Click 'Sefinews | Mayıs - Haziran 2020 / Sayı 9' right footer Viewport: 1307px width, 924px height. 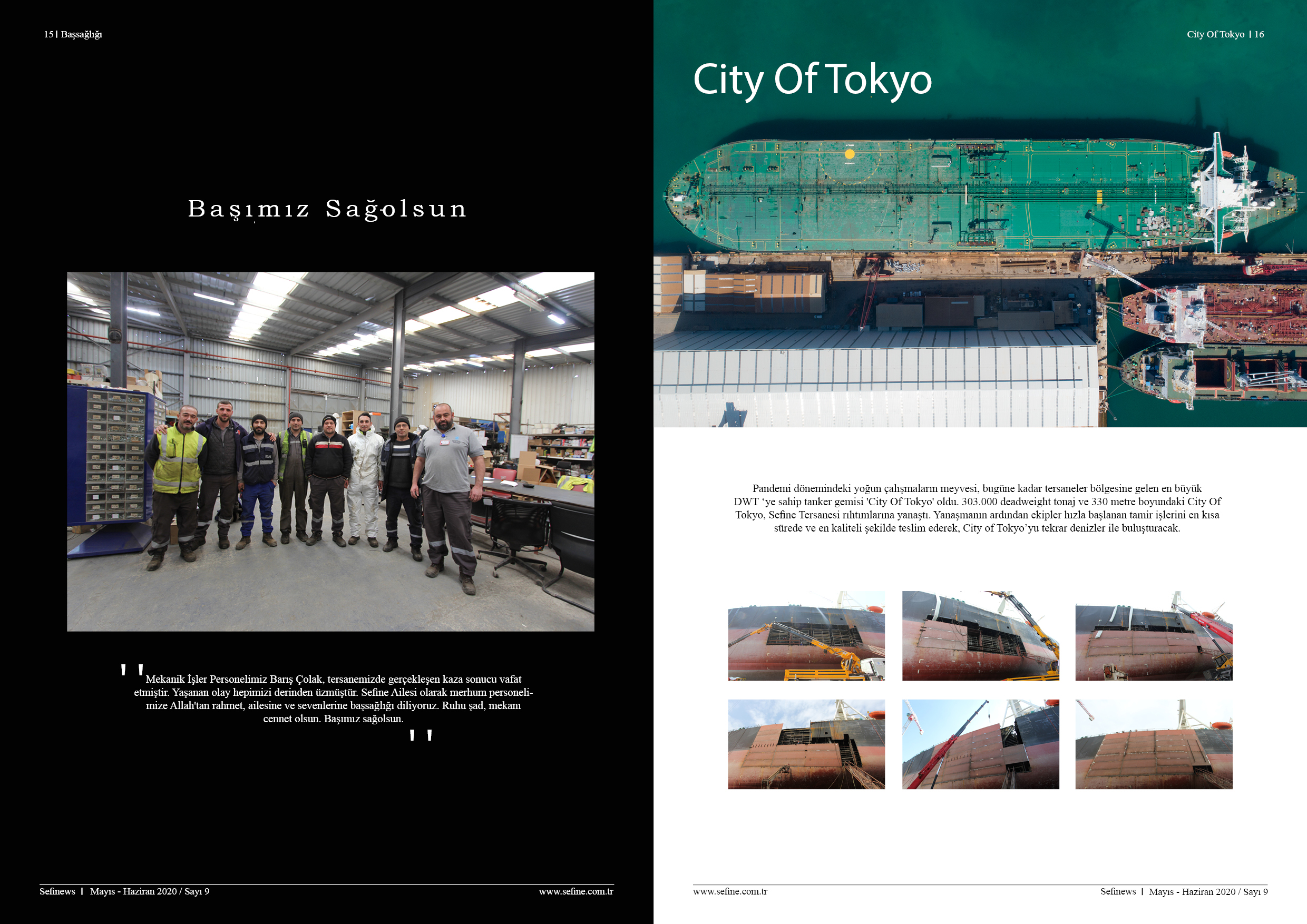[1184, 891]
